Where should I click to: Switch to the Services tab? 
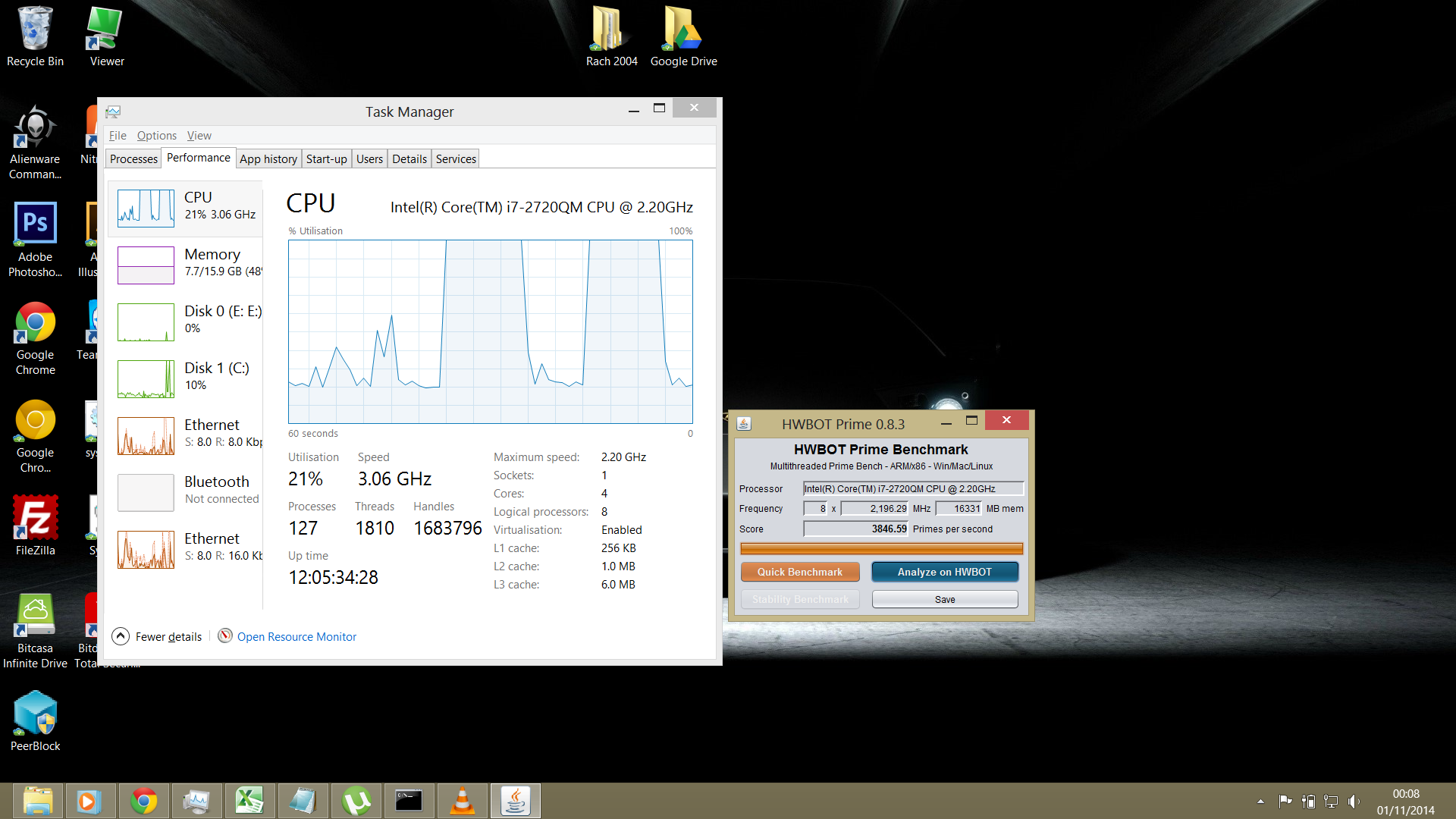(456, 158)
